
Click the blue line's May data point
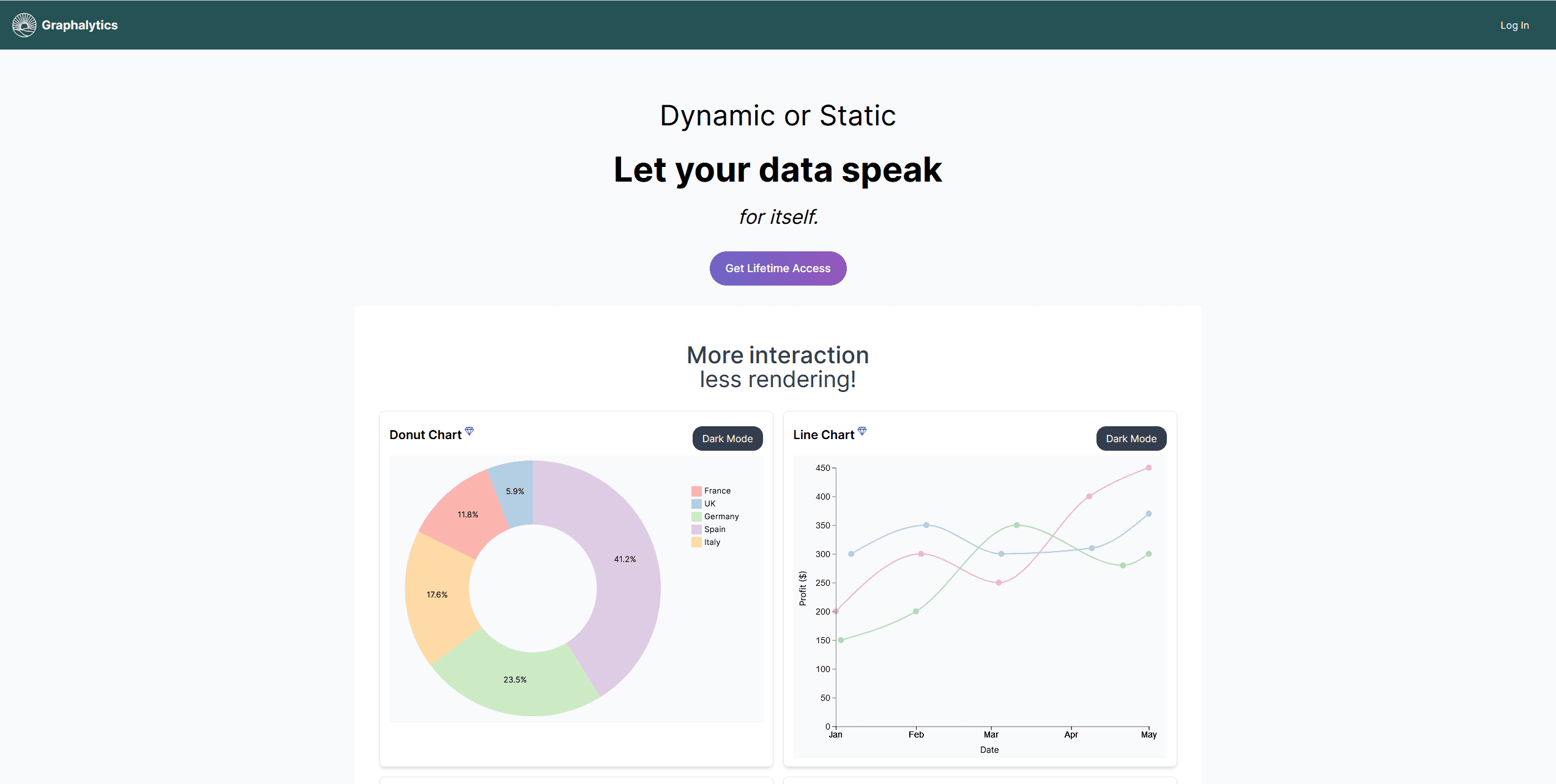1148,514
